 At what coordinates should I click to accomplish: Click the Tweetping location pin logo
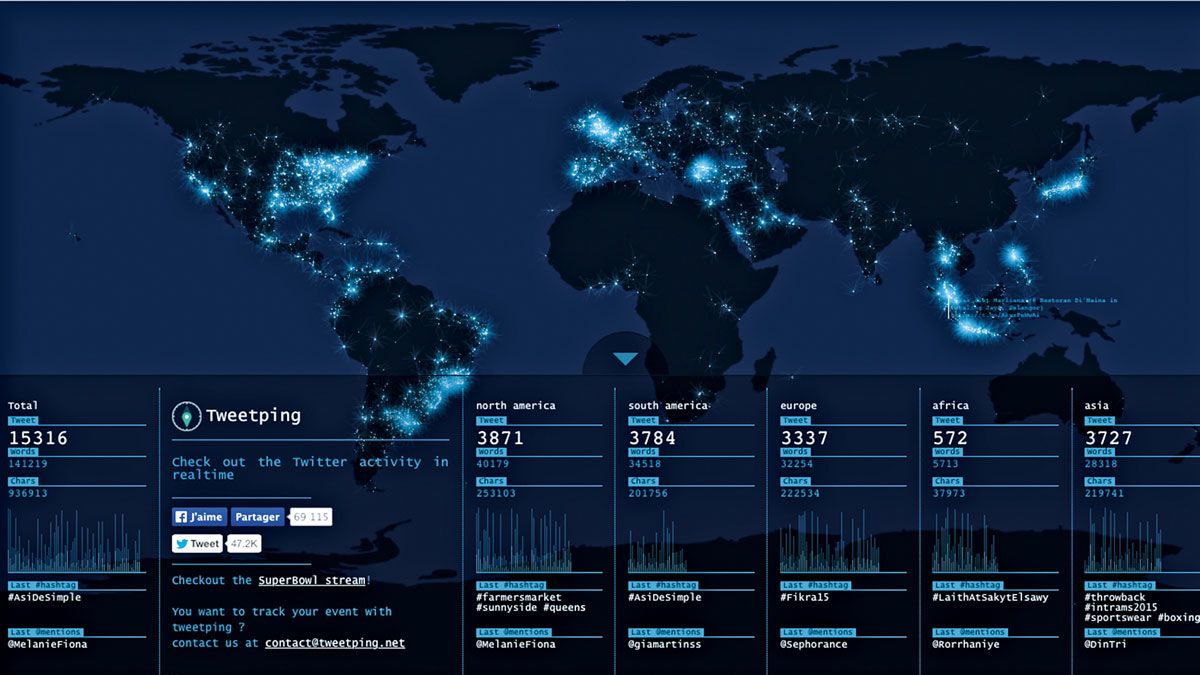point(186,416)
